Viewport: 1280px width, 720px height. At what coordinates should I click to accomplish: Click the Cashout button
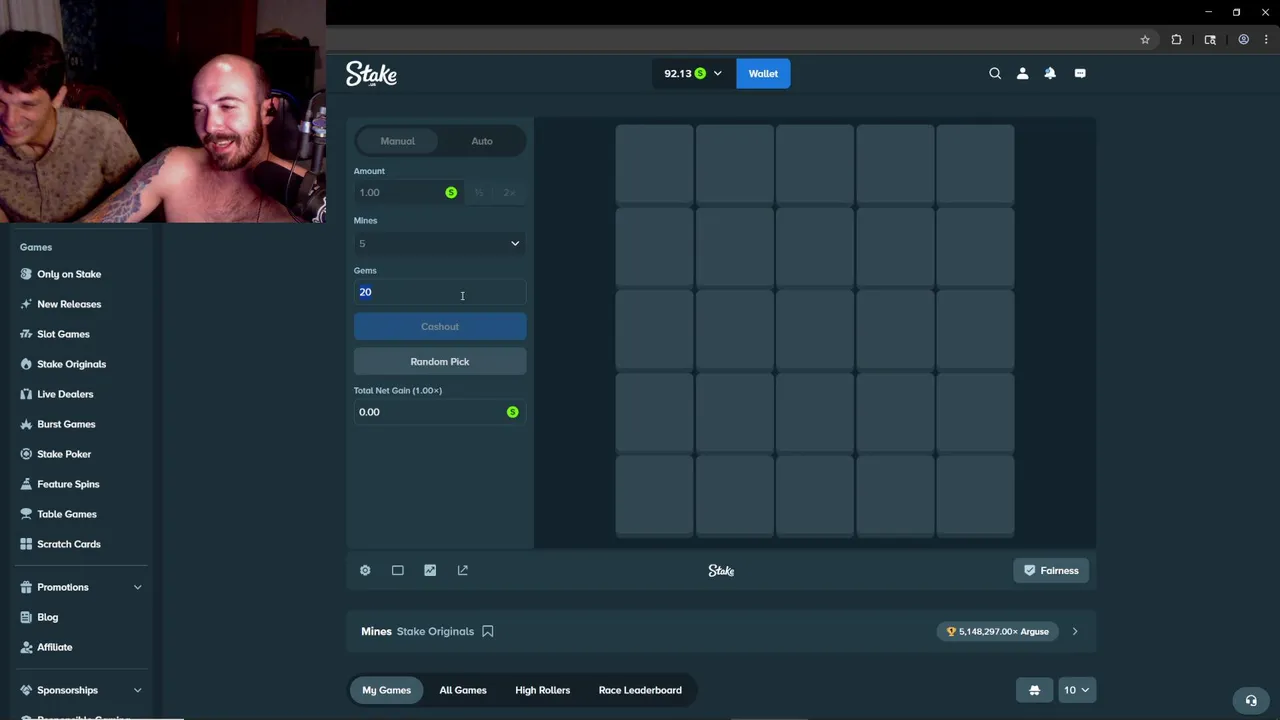tap(440, 327)
